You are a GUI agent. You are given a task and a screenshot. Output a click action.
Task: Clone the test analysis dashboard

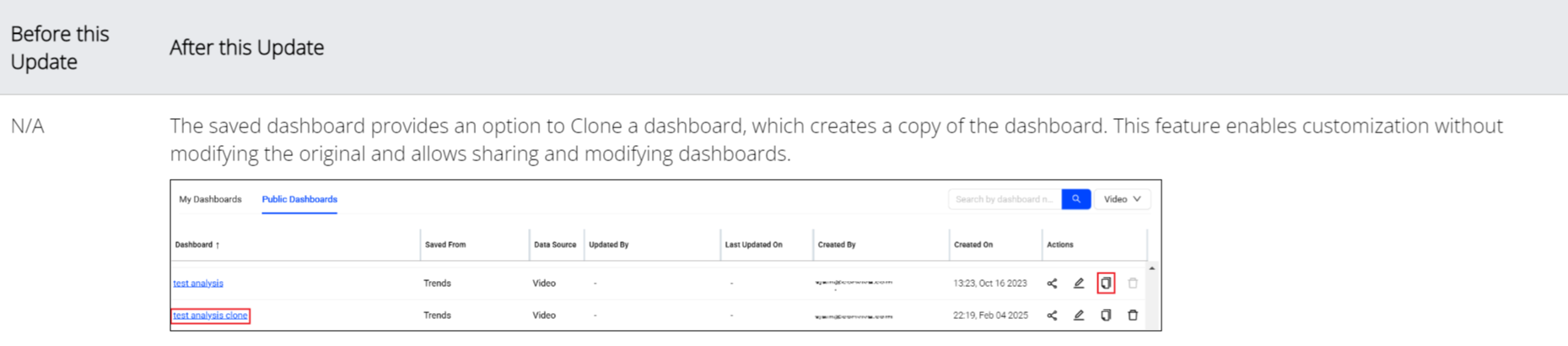point(1106,284)
